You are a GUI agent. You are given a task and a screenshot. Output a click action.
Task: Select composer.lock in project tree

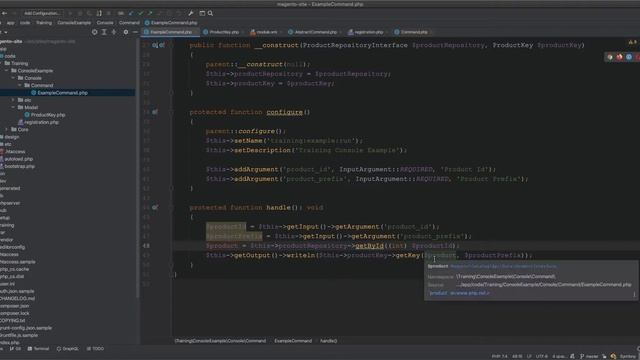(14, 313)
